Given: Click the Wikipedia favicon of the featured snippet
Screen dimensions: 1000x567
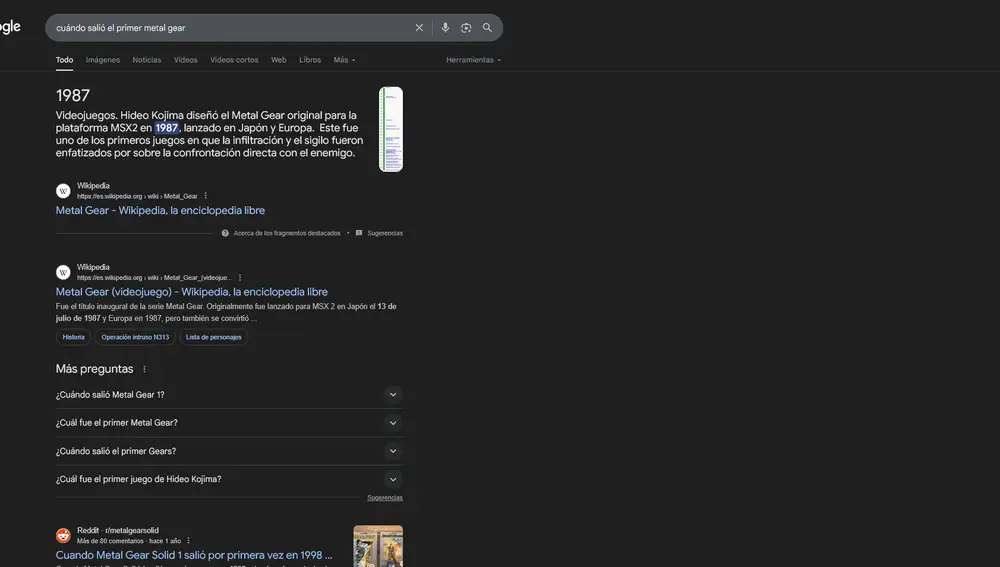Looking at the screenshot, I should (x=63, y=191).
